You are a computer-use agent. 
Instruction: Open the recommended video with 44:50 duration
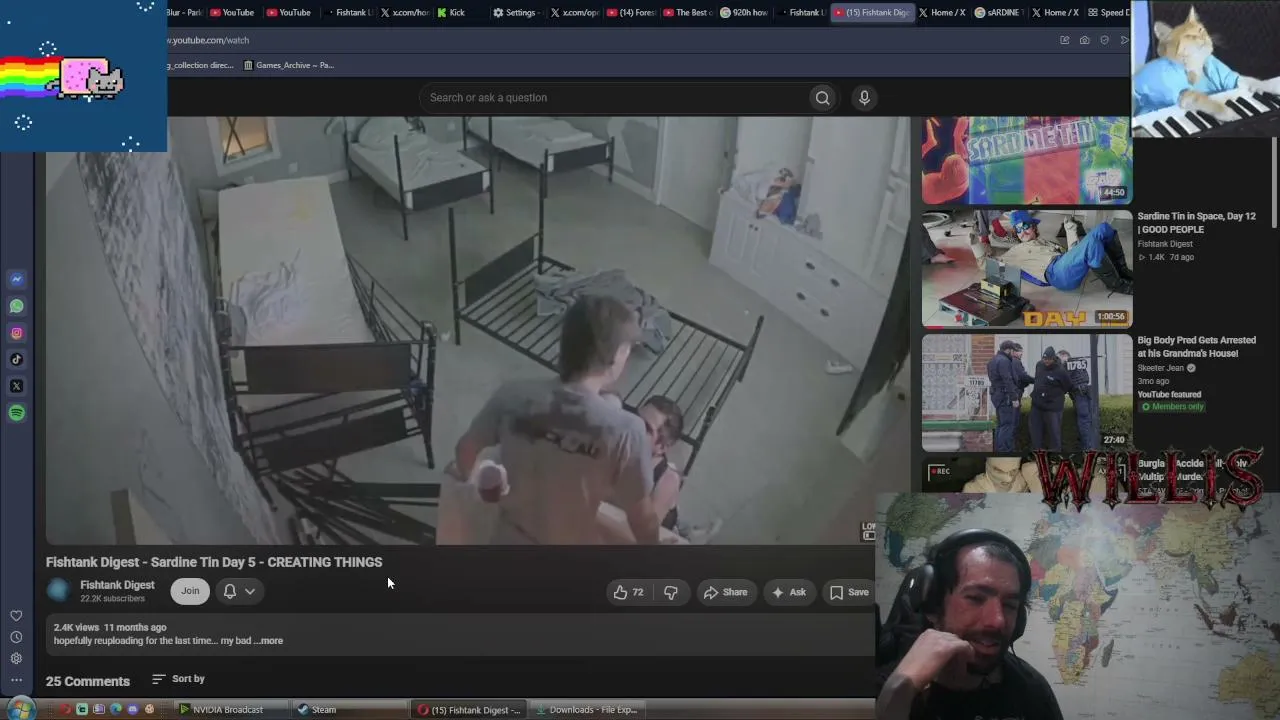(1027, 160)
